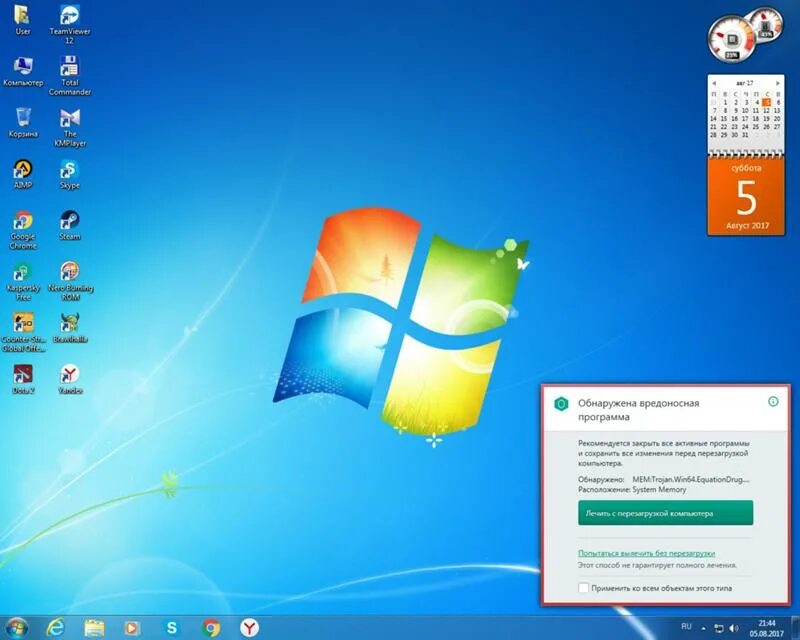Select the Kaspersky Free desktop shortcut
The width and height of the screenshot is (800, 640).
[x=23, y=281]
